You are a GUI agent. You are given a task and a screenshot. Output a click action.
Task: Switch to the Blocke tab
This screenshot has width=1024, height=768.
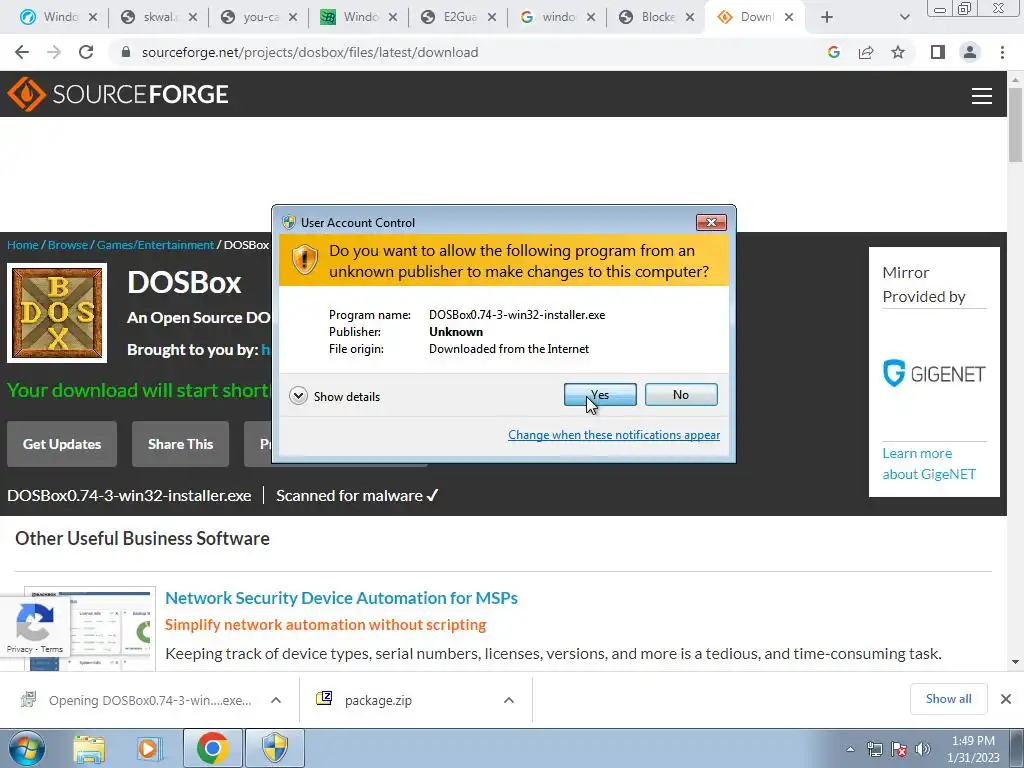[x=657, y=17]
